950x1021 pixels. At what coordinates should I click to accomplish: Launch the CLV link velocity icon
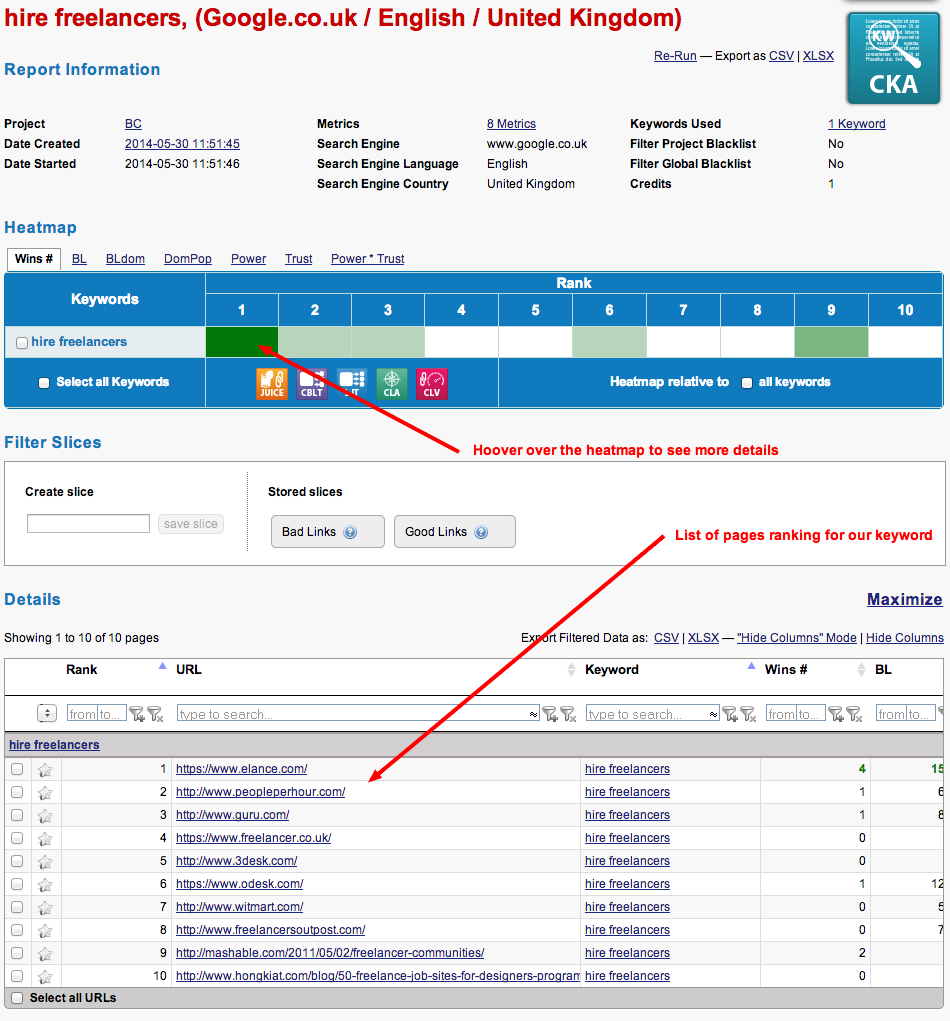(432, 384)
